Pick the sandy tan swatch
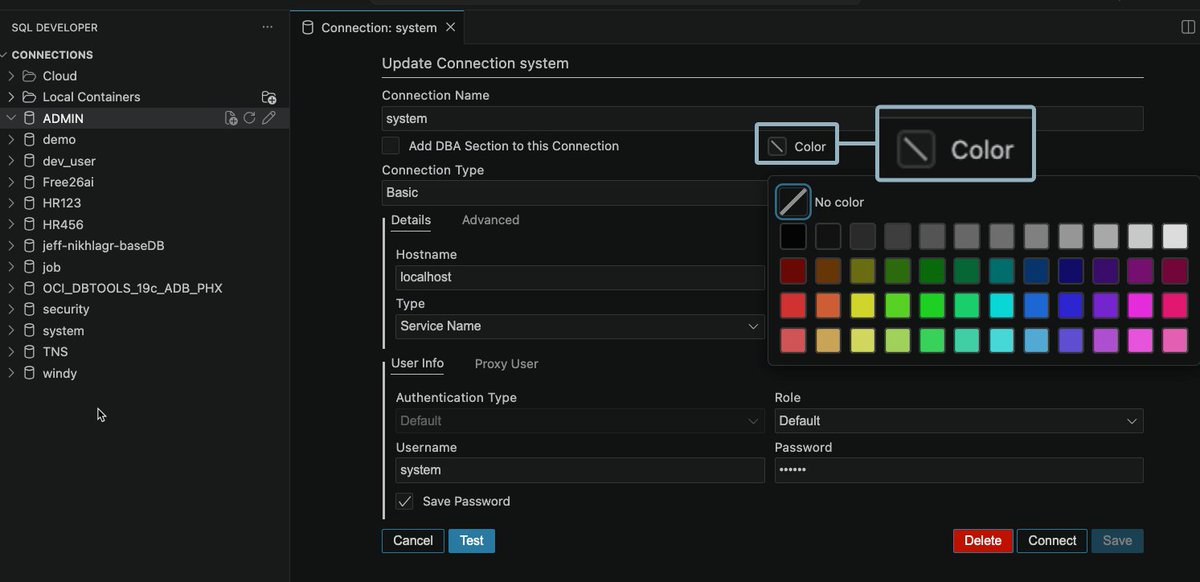Screen dimensions: 1200x582 coord(828,340)
